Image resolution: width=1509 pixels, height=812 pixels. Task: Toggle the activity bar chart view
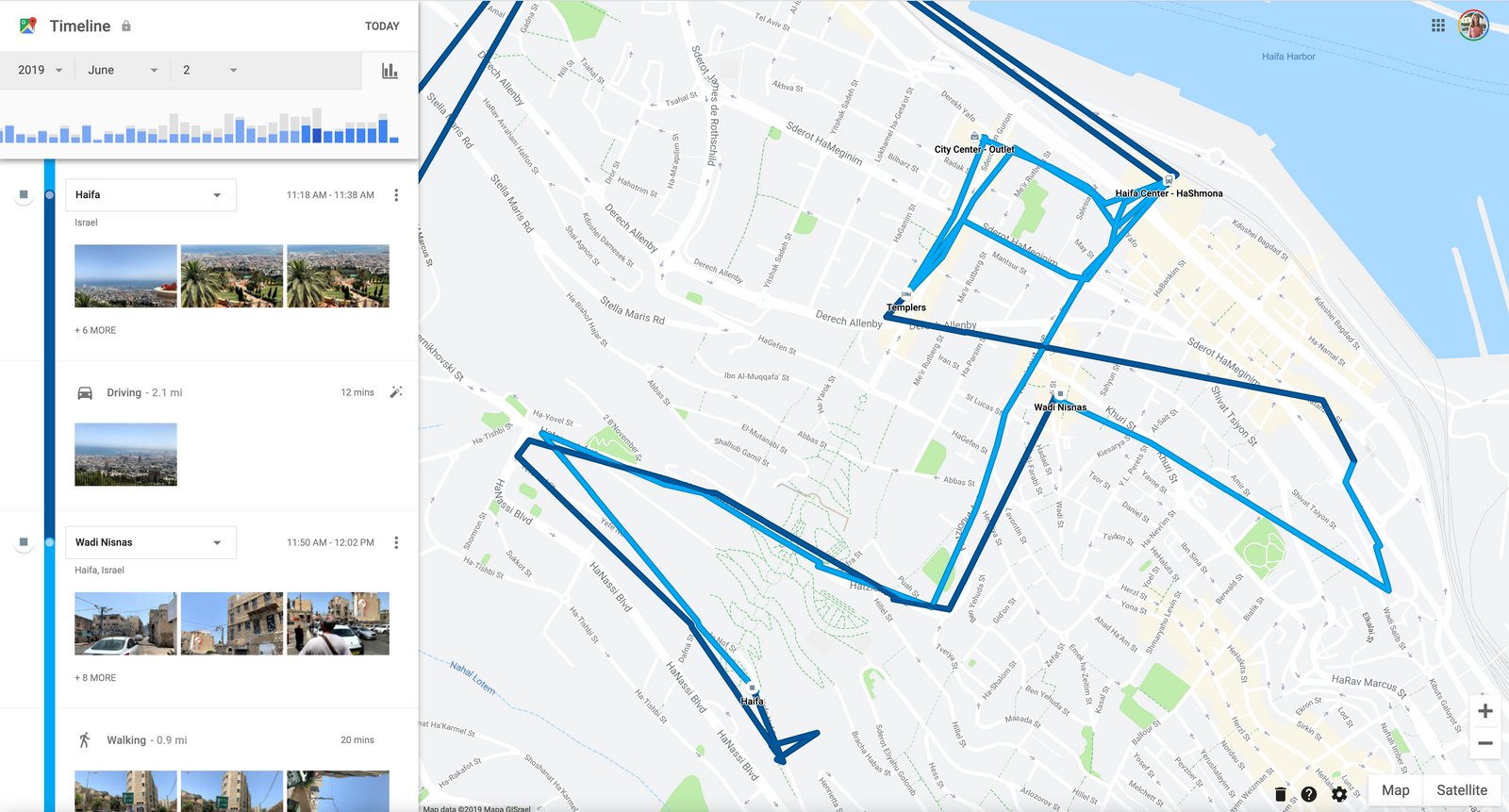(390, 71)
